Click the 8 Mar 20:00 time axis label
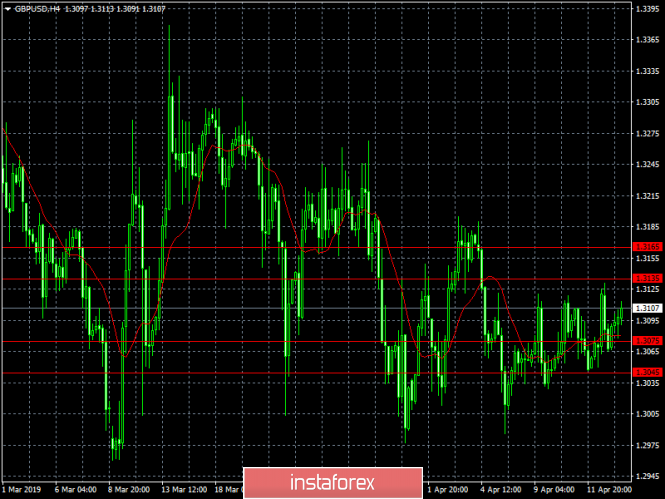 (x=129, y=490)
